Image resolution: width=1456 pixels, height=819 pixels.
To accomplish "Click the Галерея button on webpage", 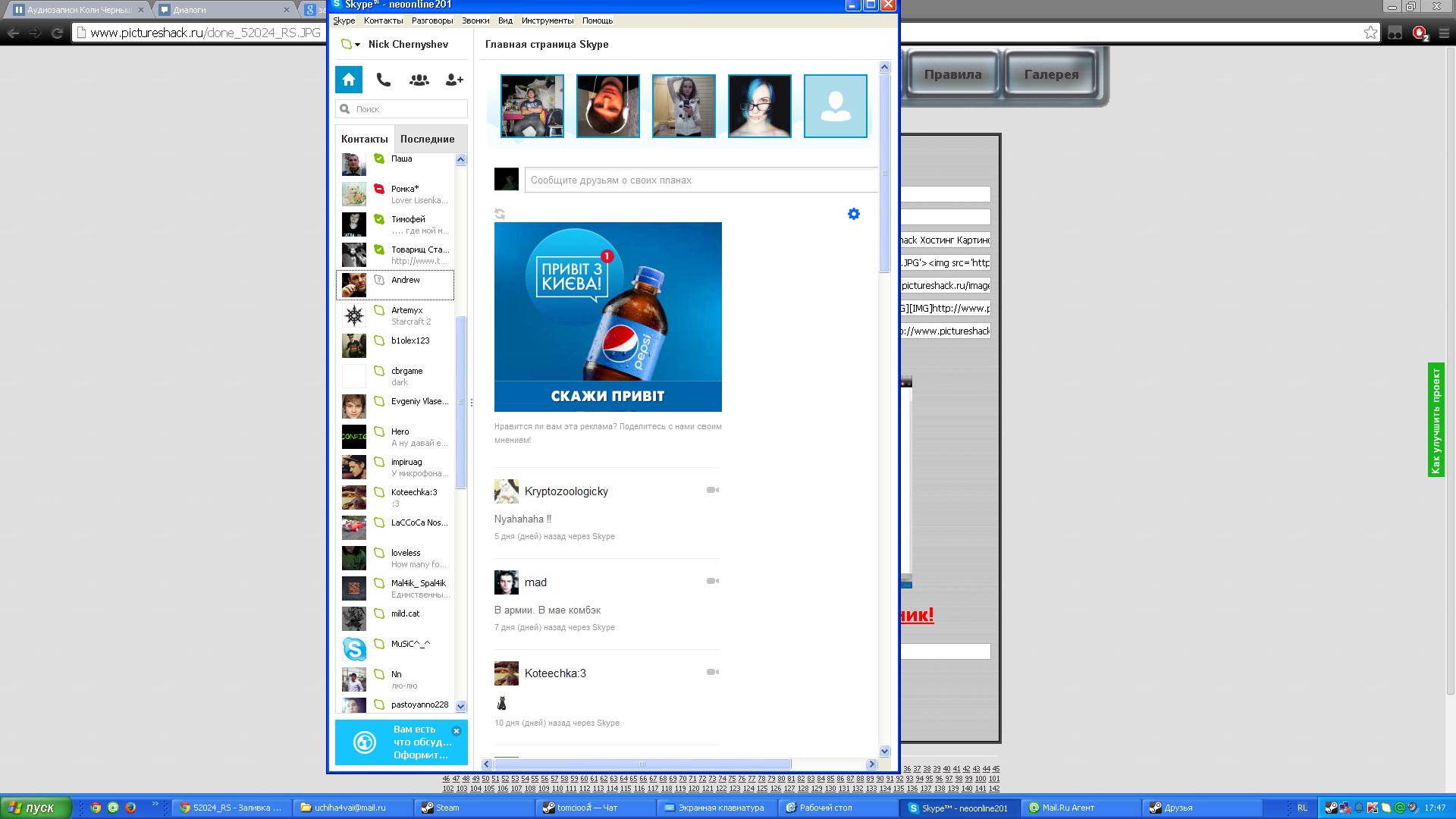I will (x=1051, y=74).
